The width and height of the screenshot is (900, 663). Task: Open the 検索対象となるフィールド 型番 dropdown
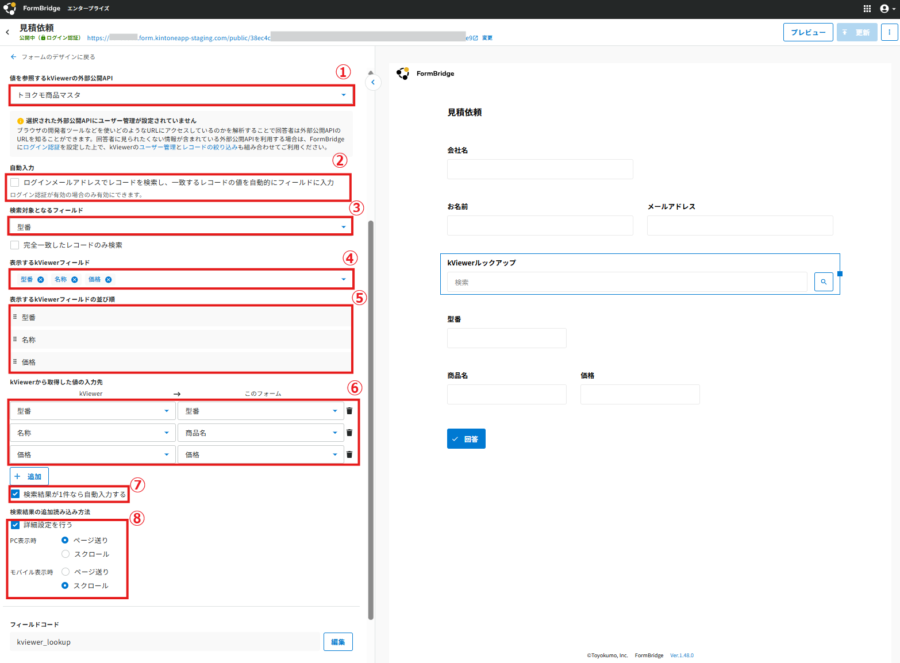click(x=180, y=227)
